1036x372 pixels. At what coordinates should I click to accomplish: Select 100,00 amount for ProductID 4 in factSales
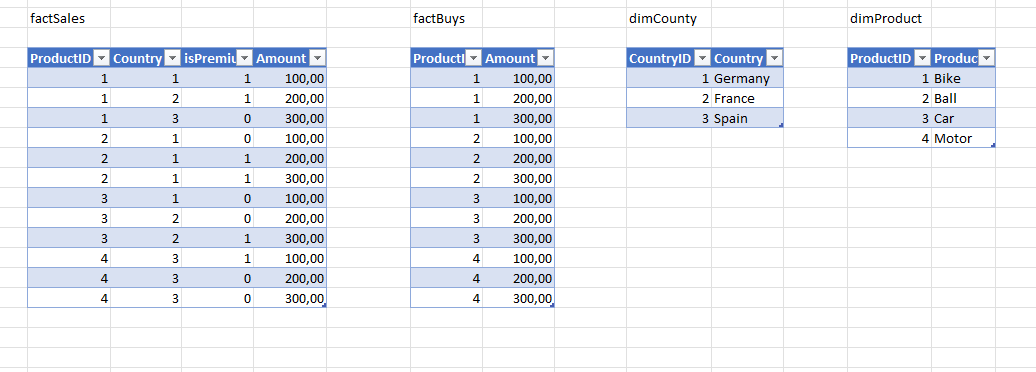[290, 258]
